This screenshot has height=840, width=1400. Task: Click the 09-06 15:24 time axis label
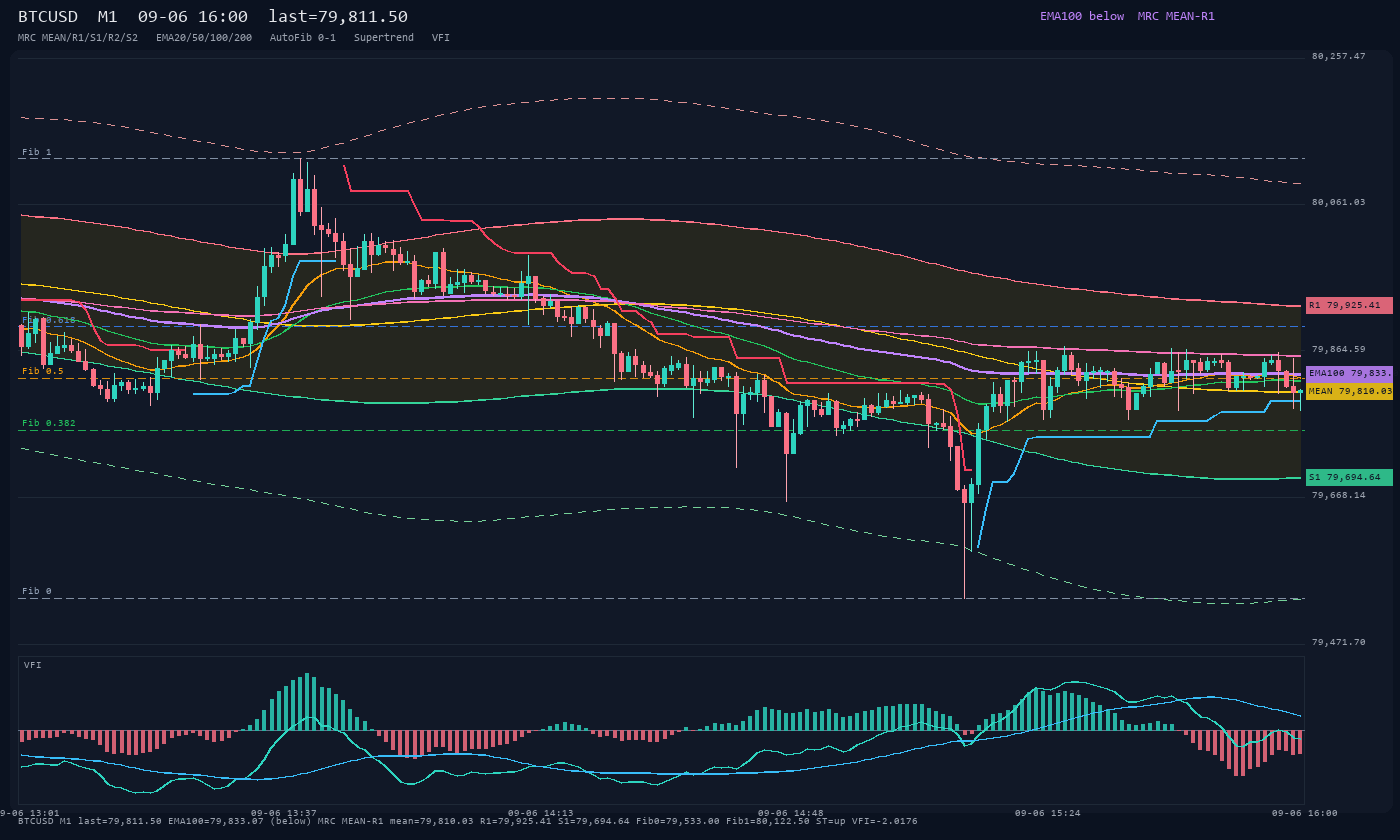click(x=1048, y=813)
